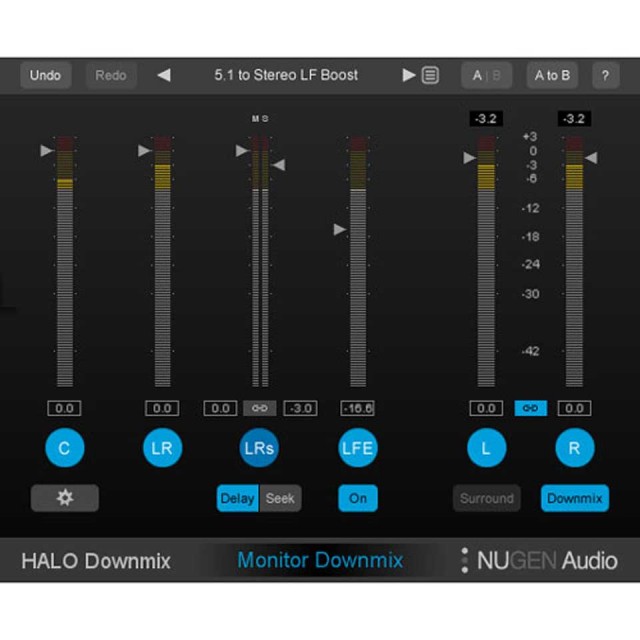Click the LRs 0.0 gain value field
Viewport: 640px width, 640px height.
tap(220, 408)
